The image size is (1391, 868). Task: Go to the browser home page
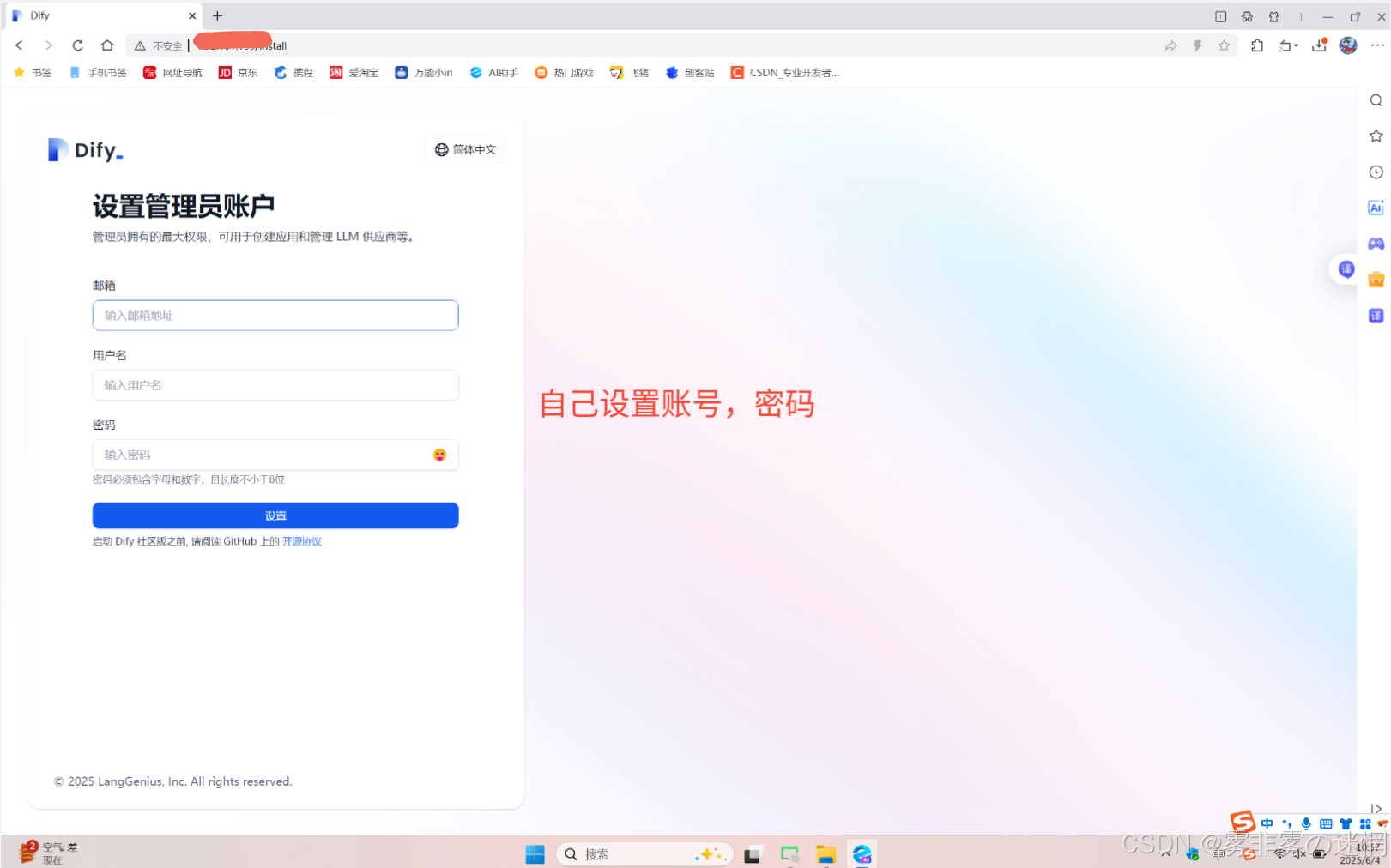pos(107,45)
